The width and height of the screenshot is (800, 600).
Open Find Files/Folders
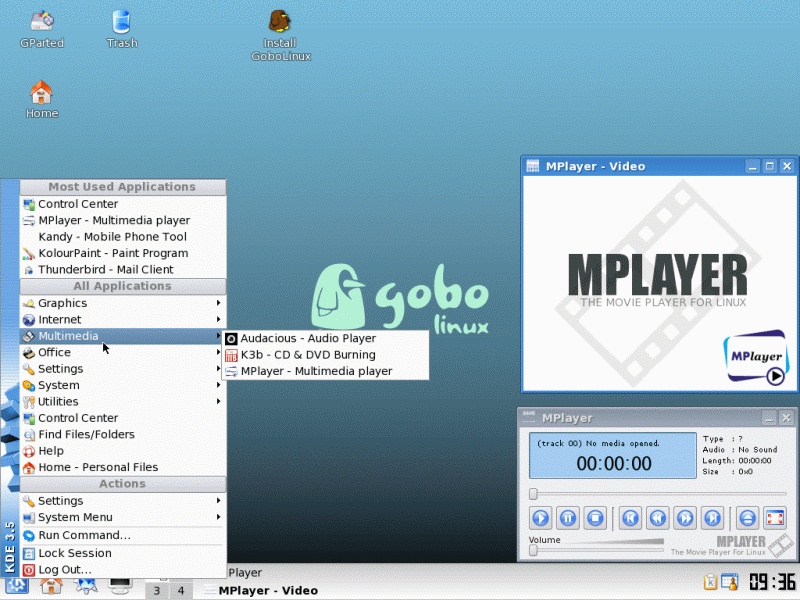click(x=123, y=434)
